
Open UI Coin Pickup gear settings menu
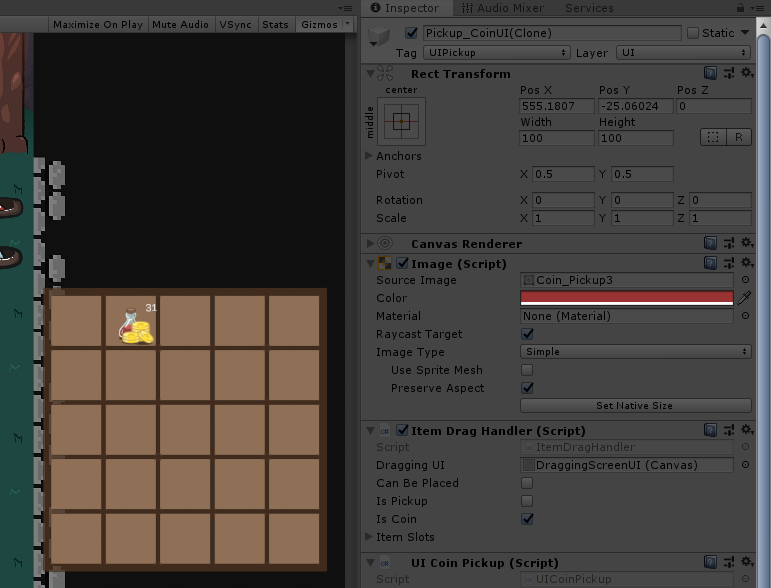(x=746, y=561)
